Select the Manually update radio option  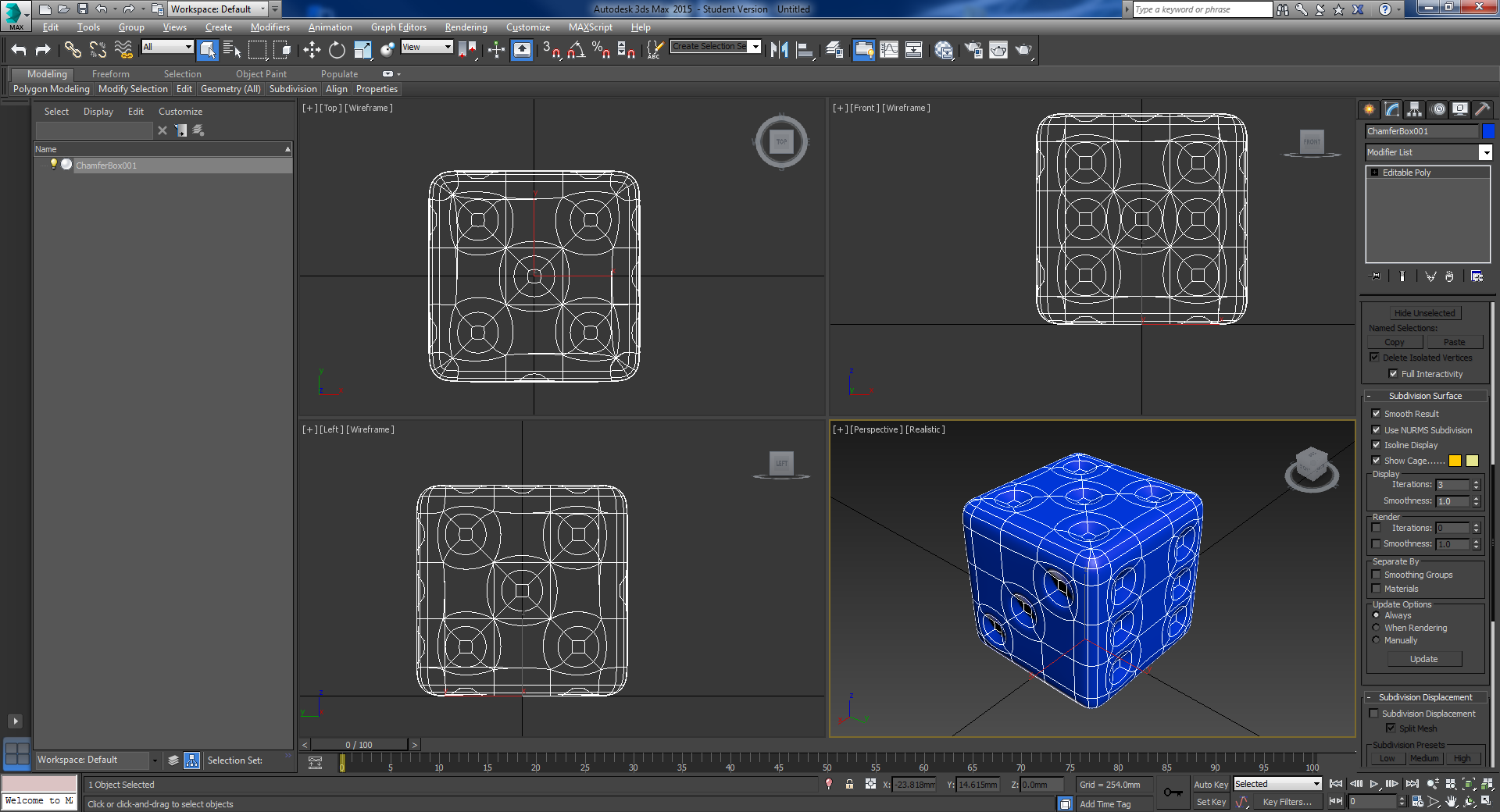click(1377, 640)
